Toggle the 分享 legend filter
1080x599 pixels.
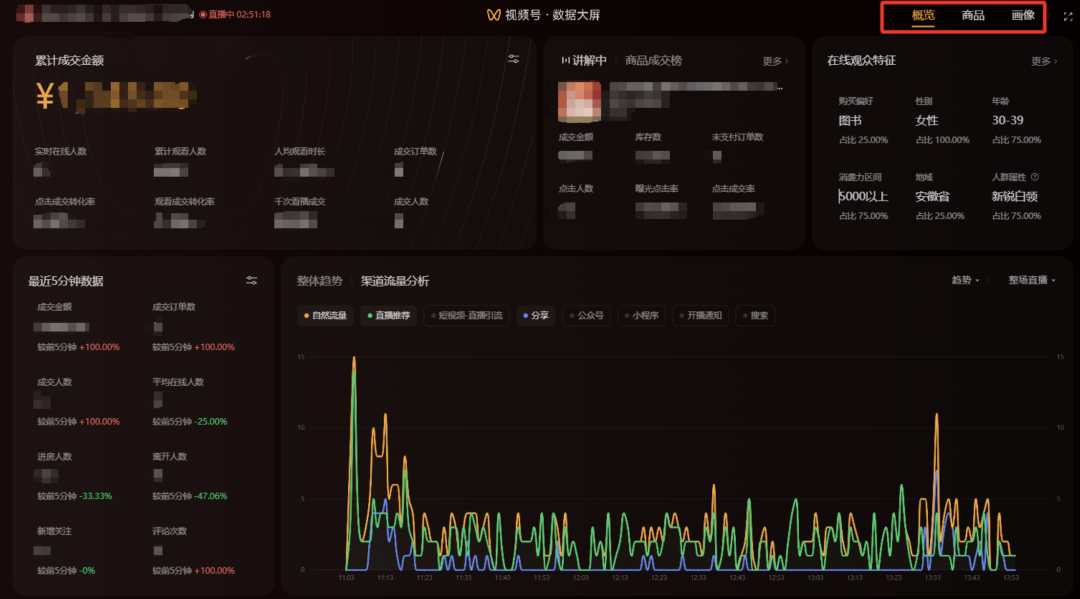(536, 315)
